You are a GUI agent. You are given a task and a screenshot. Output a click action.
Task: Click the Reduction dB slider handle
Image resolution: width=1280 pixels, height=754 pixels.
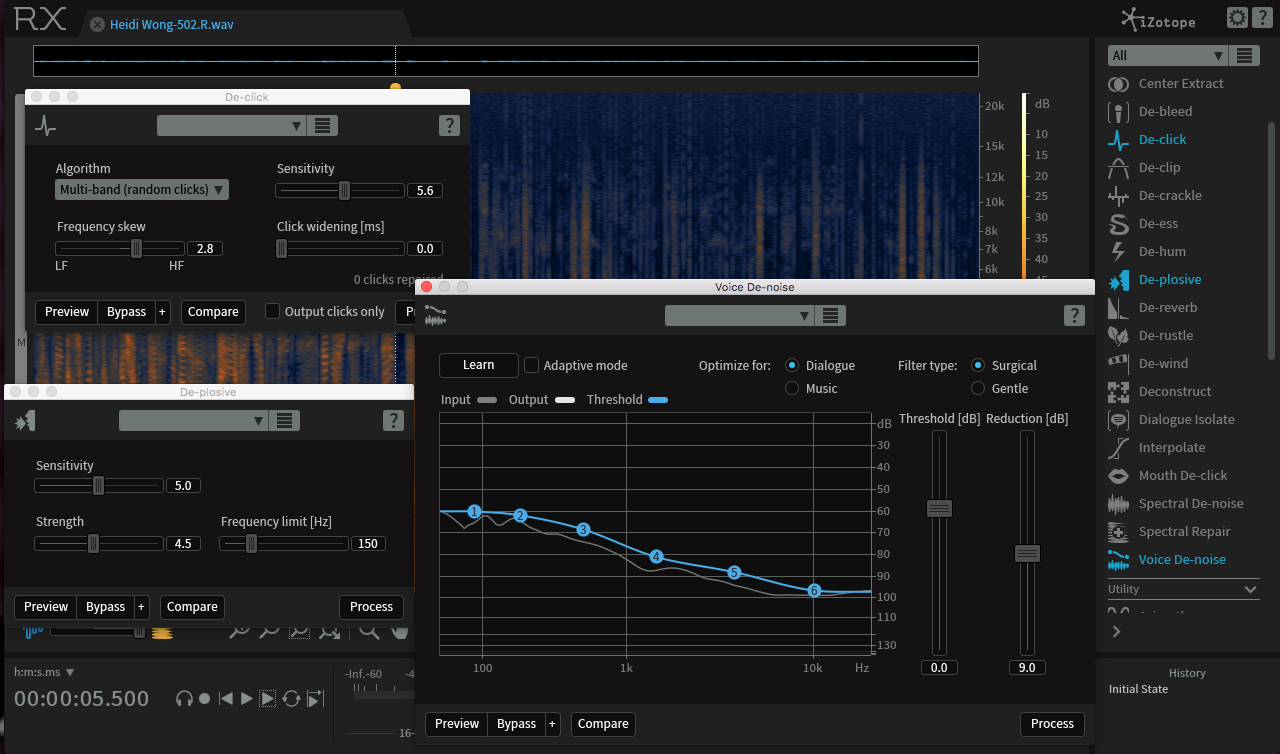[1027, 553]
